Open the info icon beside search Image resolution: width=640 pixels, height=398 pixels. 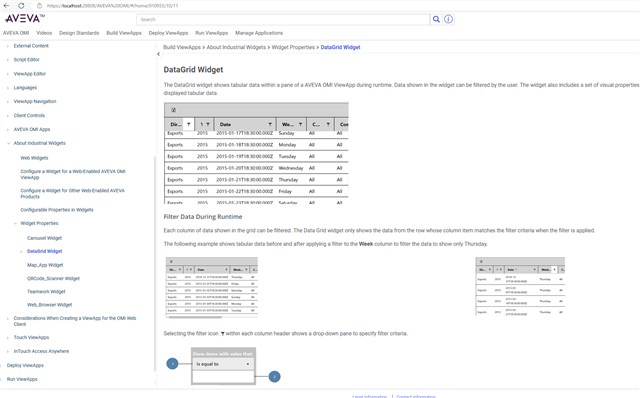click(448, 19)
